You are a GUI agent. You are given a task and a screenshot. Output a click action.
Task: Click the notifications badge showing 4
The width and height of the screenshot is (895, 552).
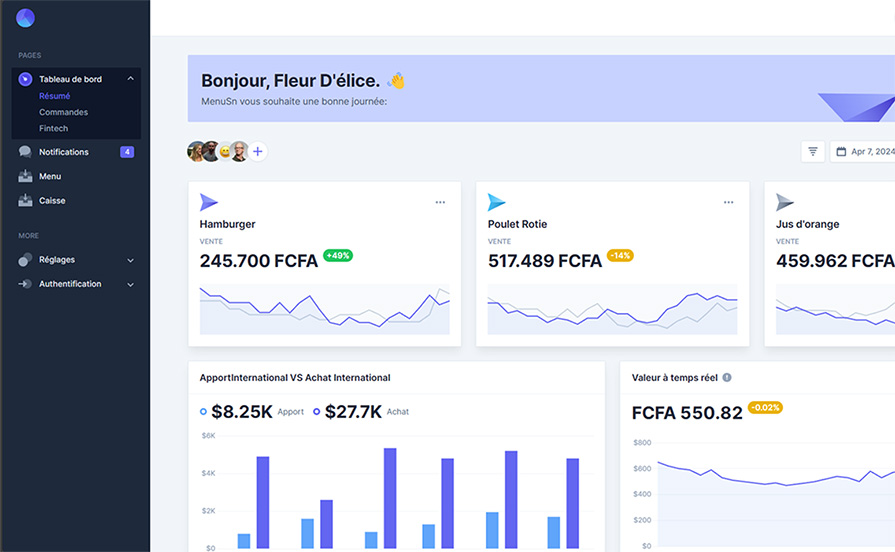(127, 152)
